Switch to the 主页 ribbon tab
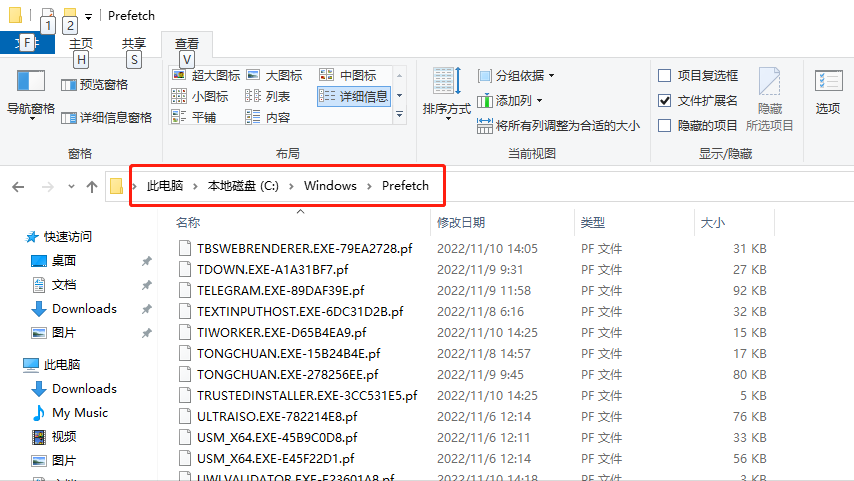Screen dimensions: 854x481 [x=81, y=44]
